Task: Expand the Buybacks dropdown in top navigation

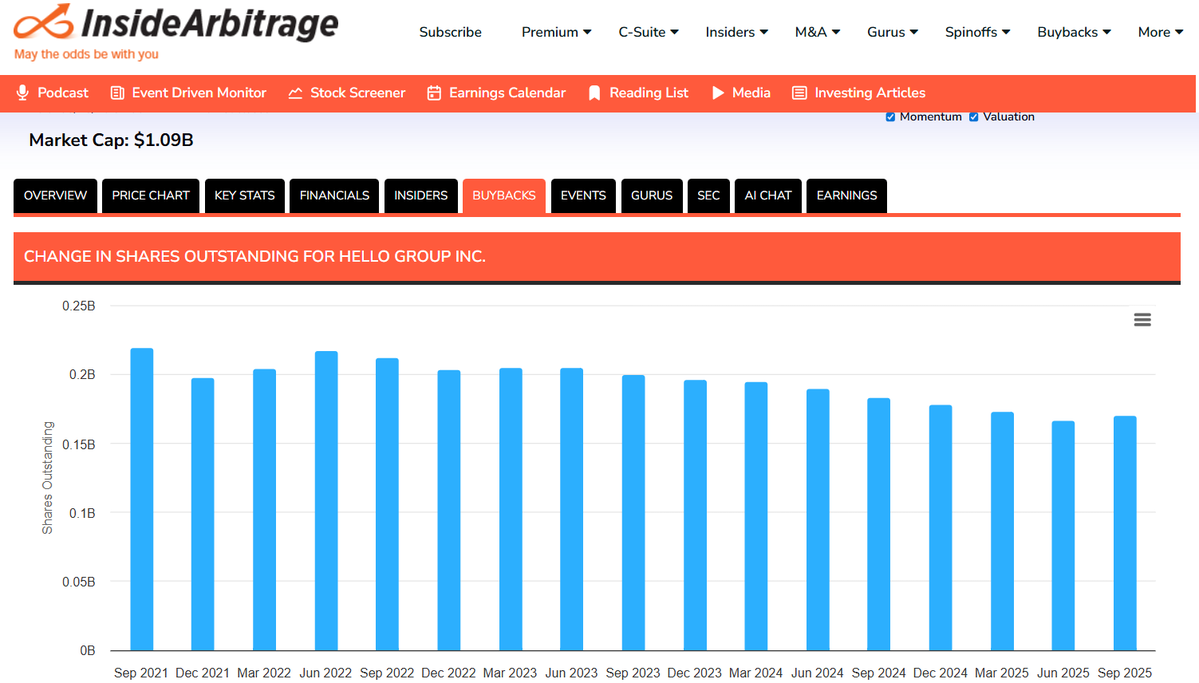Action: click(1074, 32)
